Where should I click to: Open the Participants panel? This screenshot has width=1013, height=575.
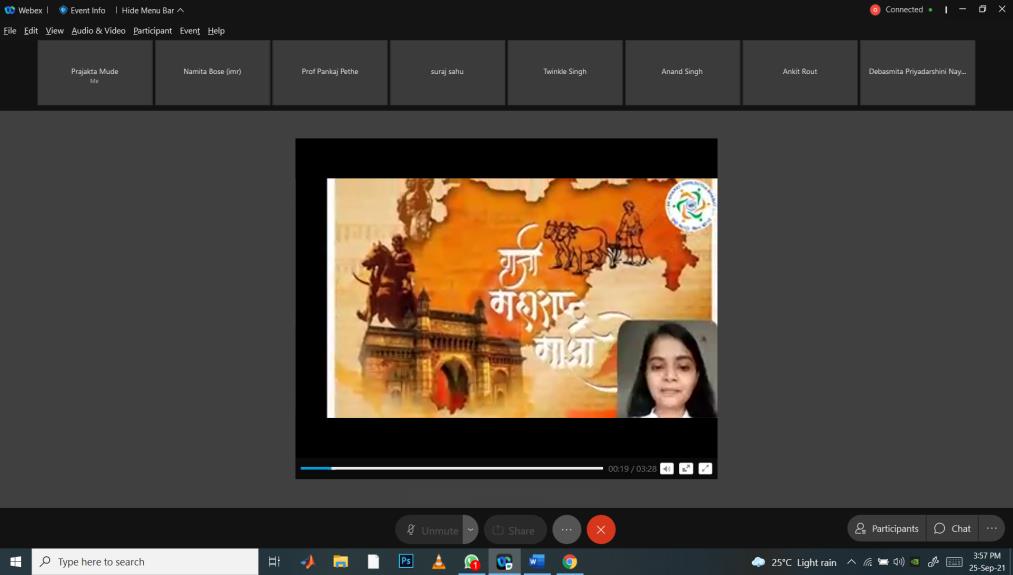click(887, 528)
